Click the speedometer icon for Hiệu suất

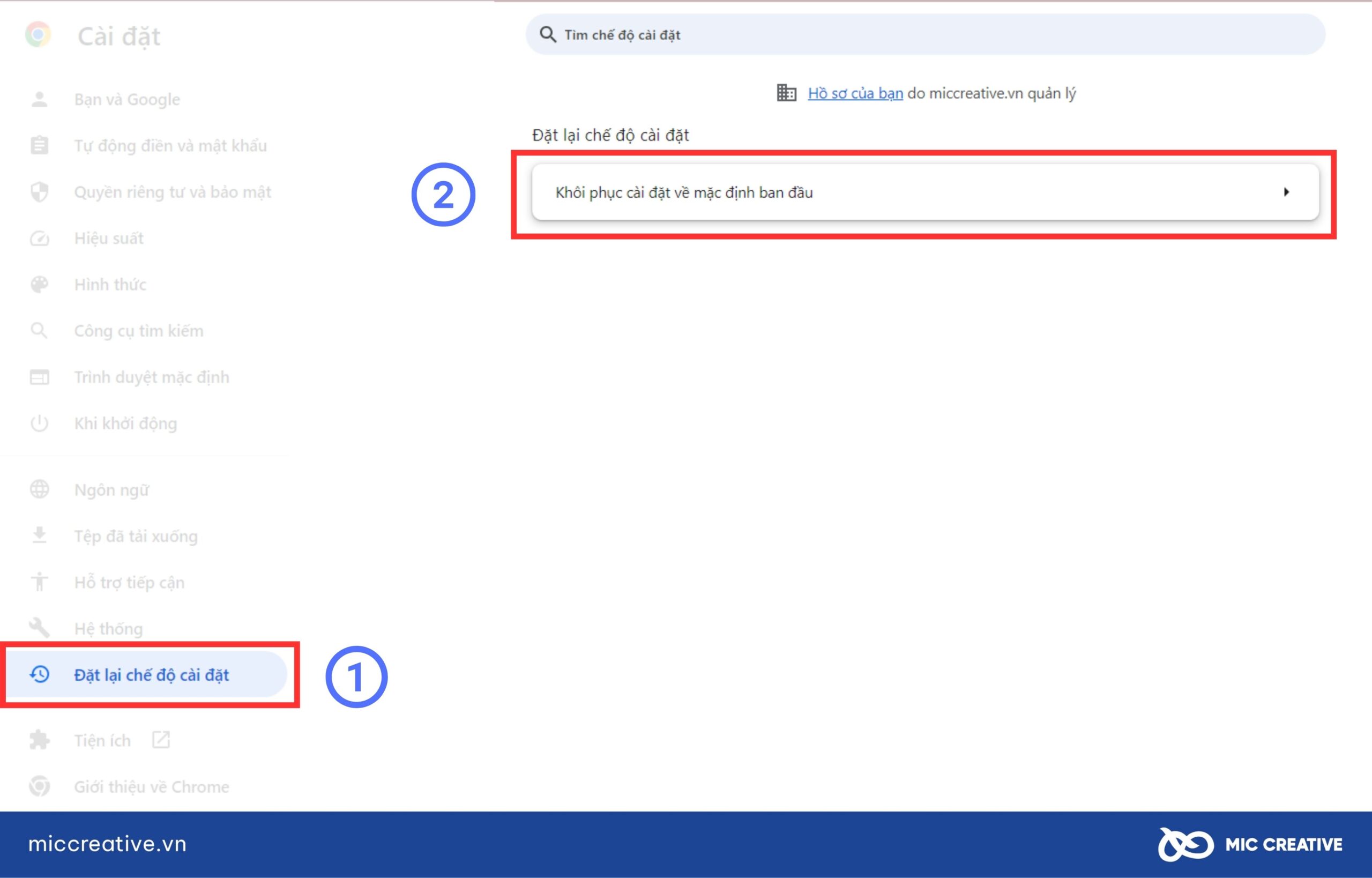pyautogui.click(x=39, y=239)
